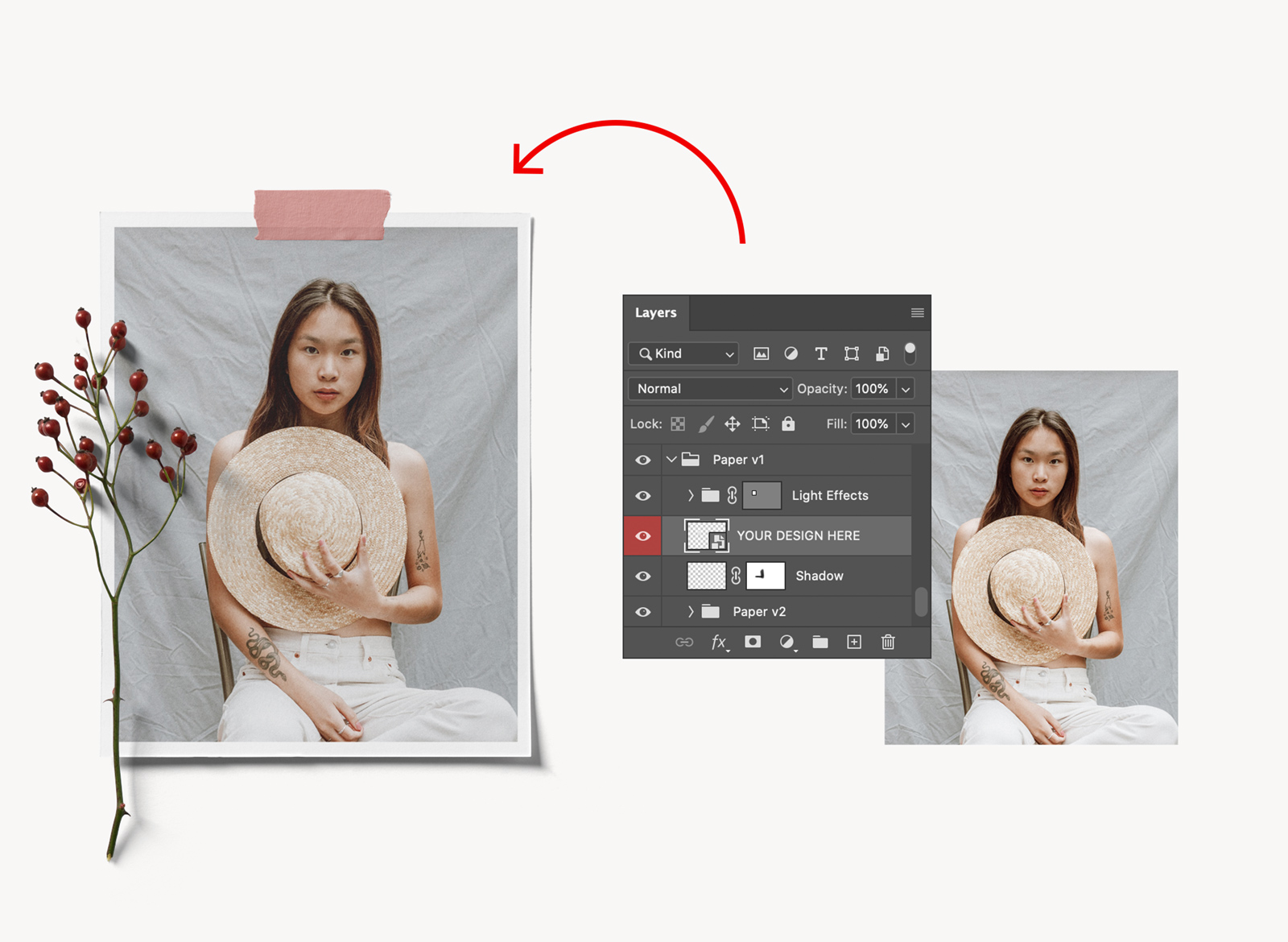The image size is (1288, 942).
Task: Select the Paper v2 group name
Action: click(759, 612)
